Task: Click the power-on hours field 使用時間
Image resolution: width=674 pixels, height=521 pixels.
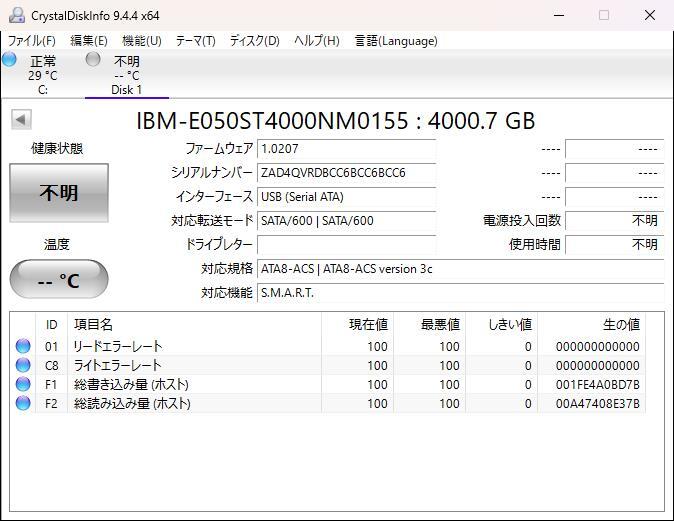Action: pyautogui.click(x=615, y=245)
